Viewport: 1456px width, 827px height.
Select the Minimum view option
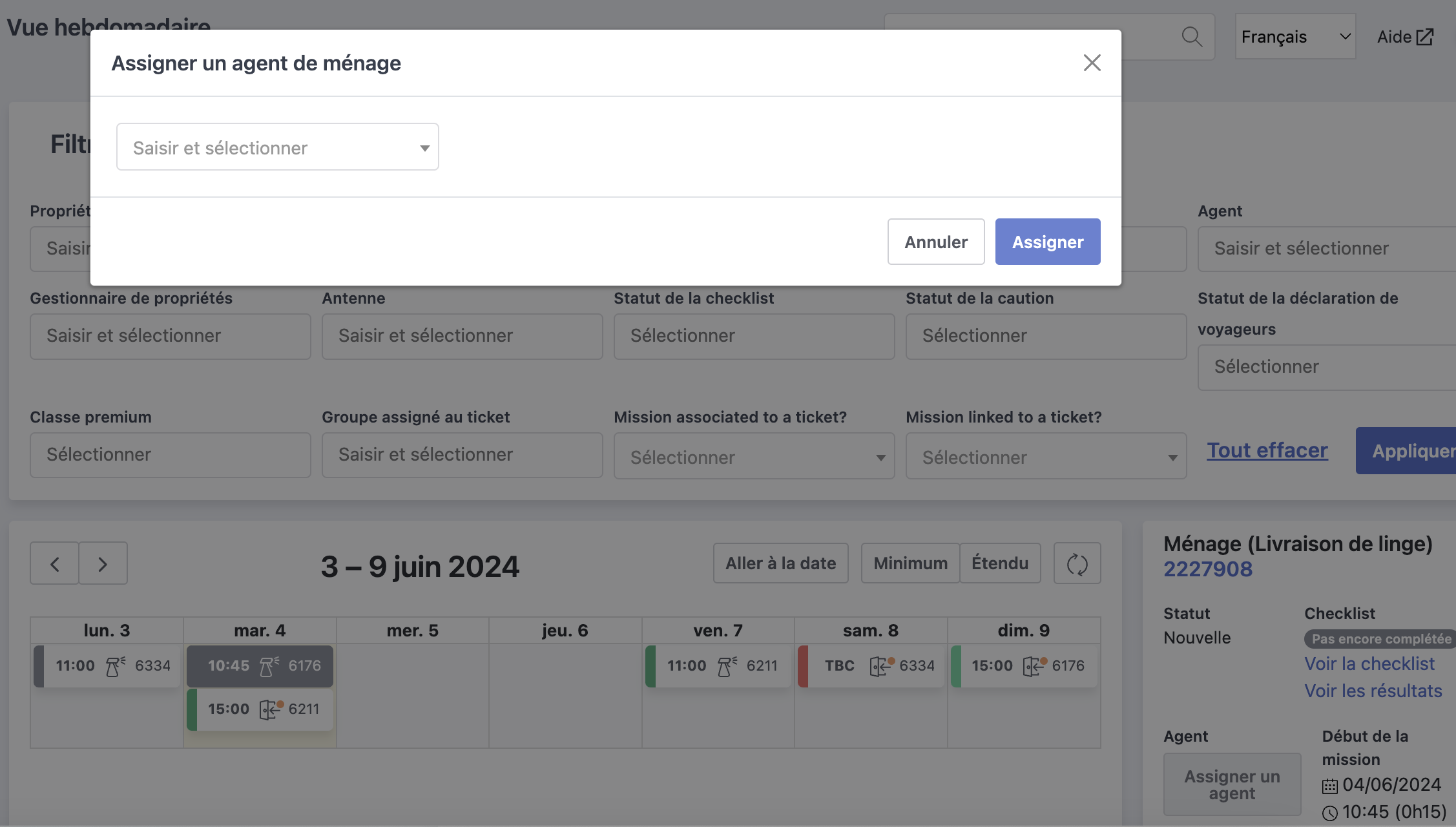click(x=911, y=563)
